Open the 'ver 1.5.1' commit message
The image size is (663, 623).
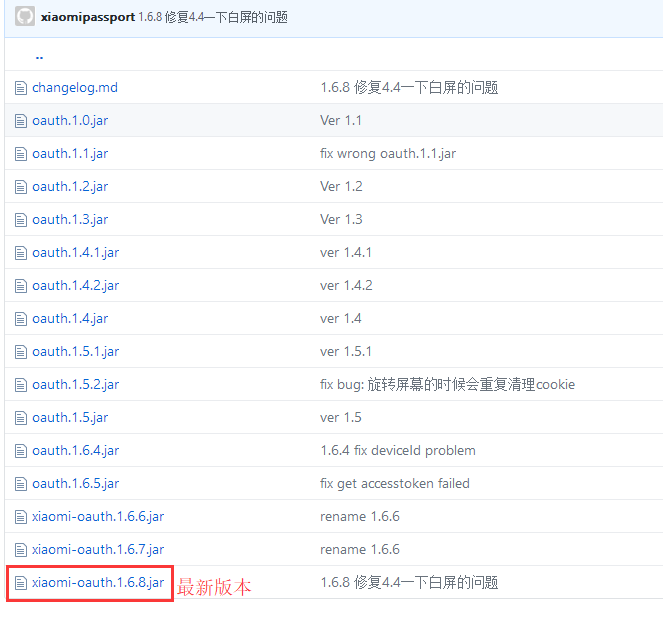pos(346,352)
